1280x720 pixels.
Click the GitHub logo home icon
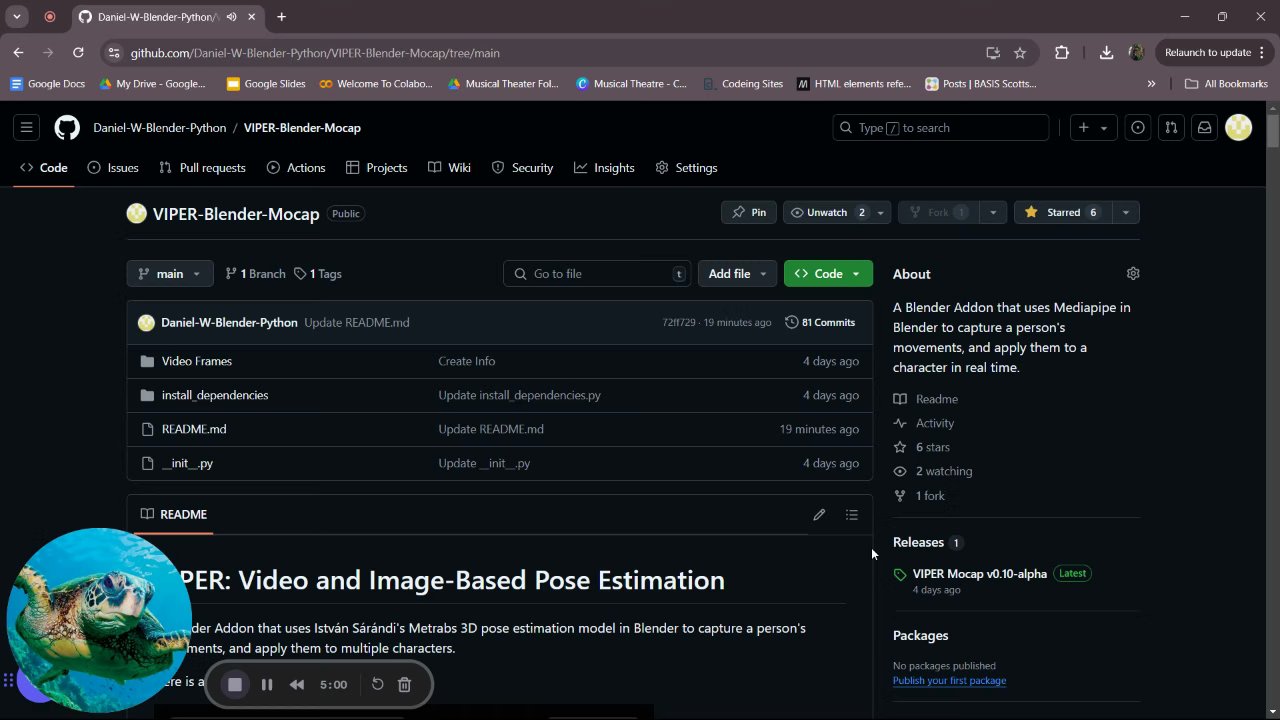tap(67, 128)
